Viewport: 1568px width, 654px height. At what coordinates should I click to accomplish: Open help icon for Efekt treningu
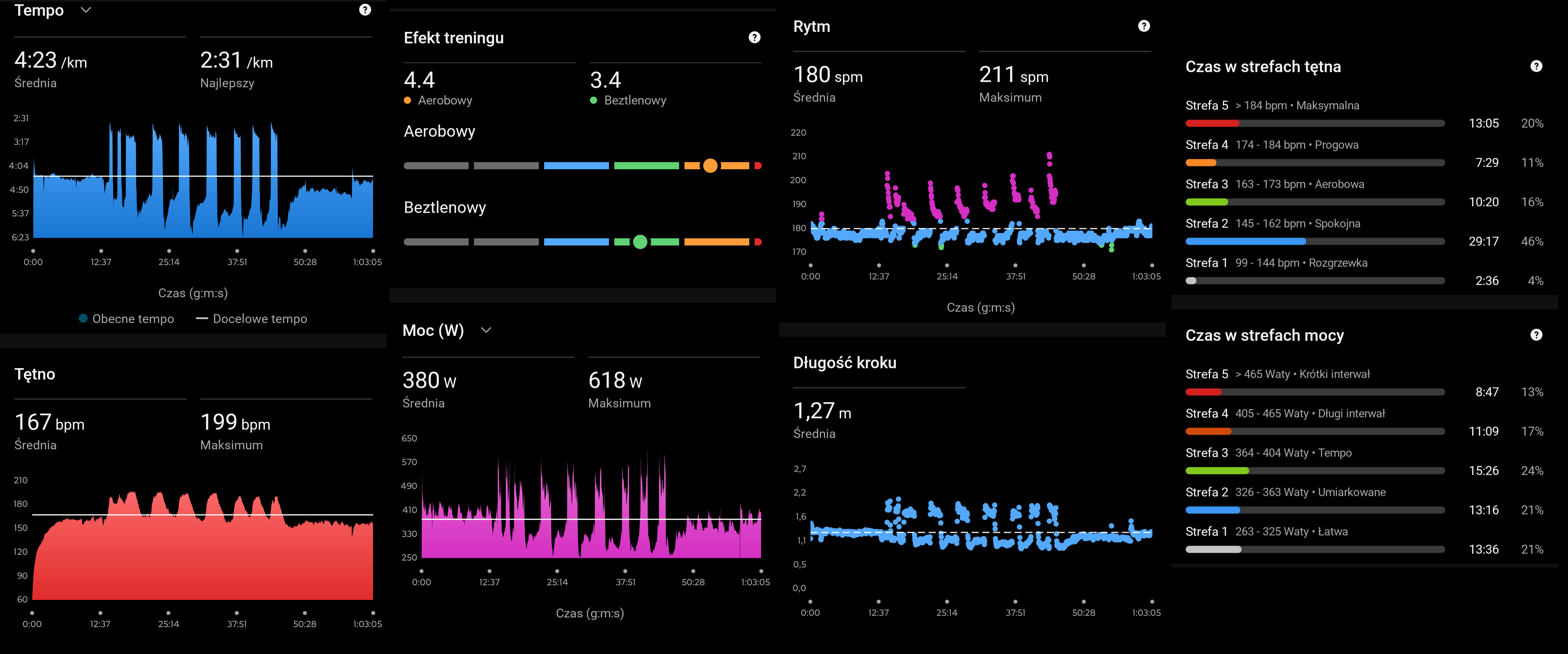click(754, 38)
